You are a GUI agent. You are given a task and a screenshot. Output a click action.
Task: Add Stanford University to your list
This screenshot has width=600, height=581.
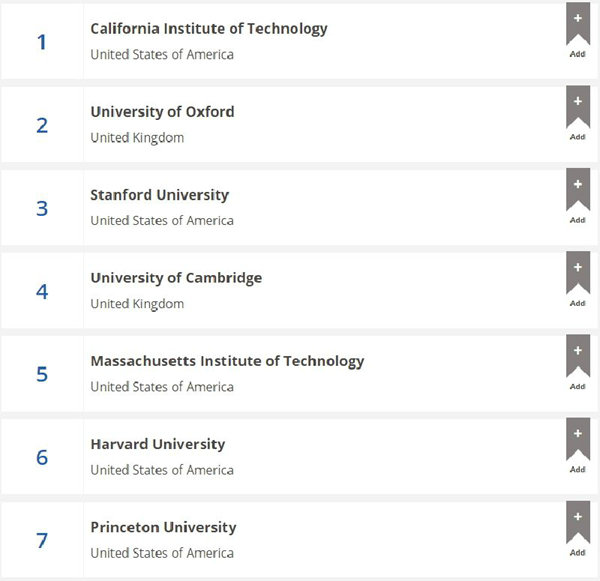click(x=577, y=193)
